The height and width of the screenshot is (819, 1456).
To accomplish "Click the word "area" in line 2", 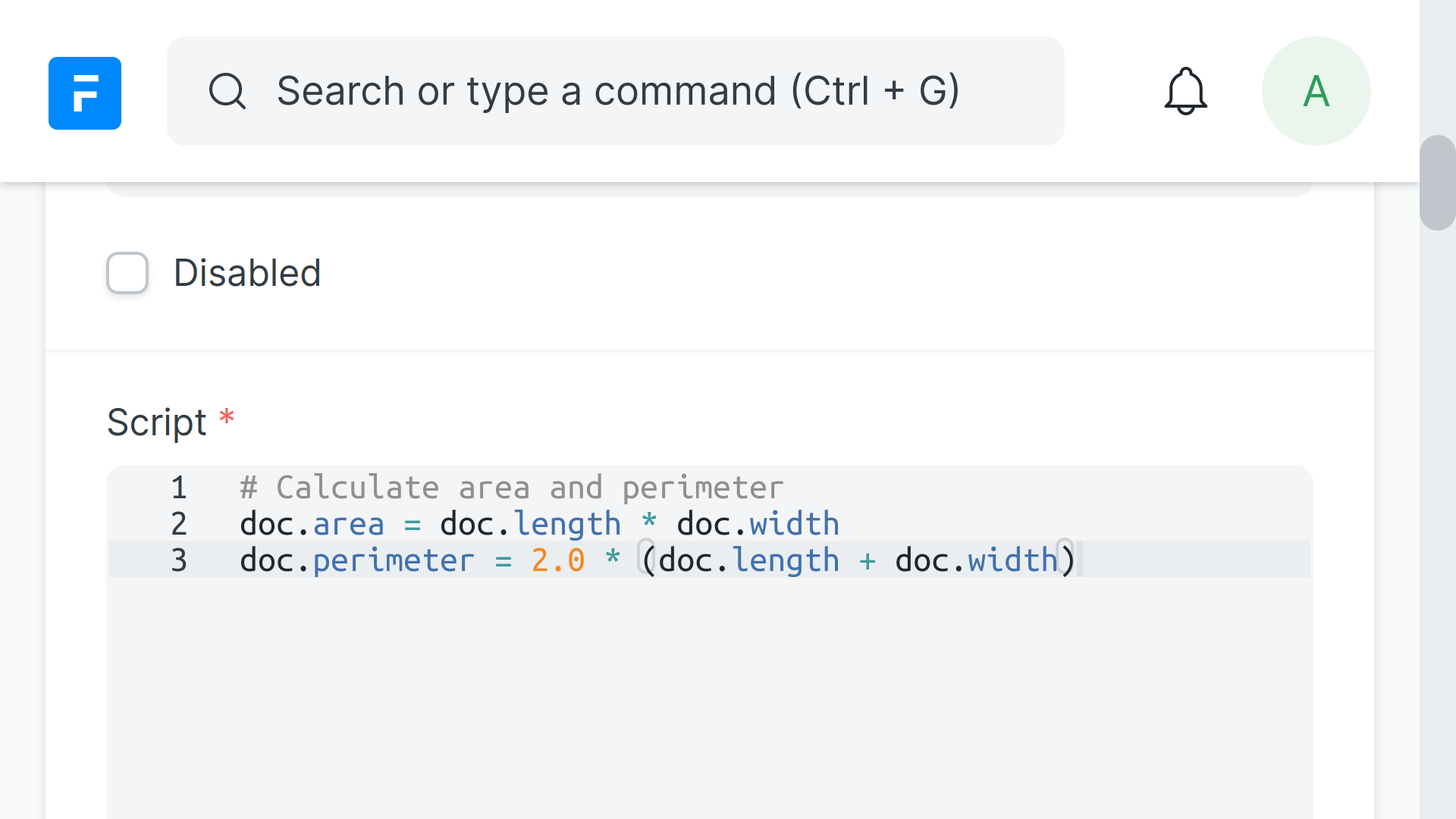I will coord(348,524).
